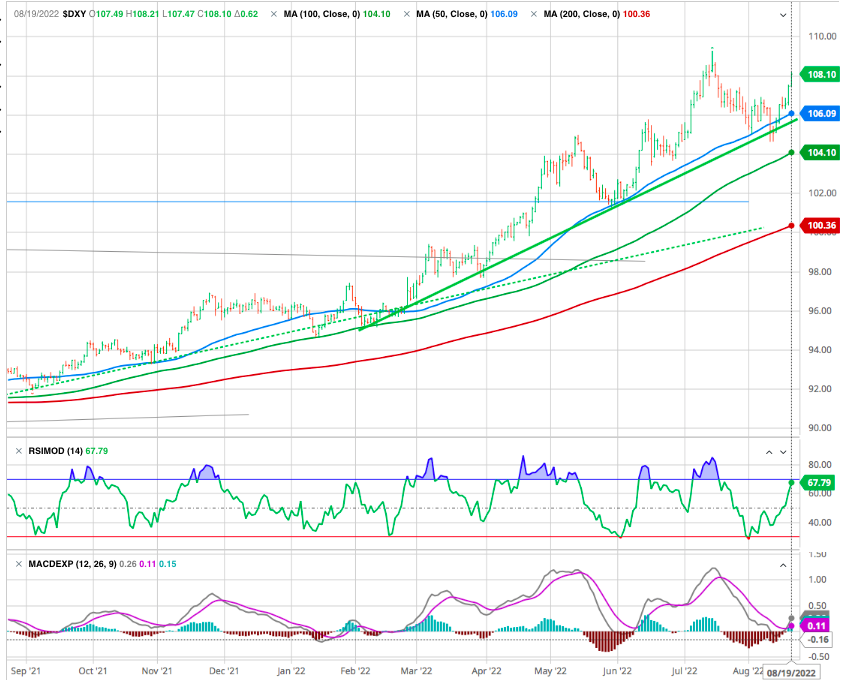Remove the MA (200, Close, 0) indicator
The height and width of the screenshot is (685, 848).
tap(534, 14)
